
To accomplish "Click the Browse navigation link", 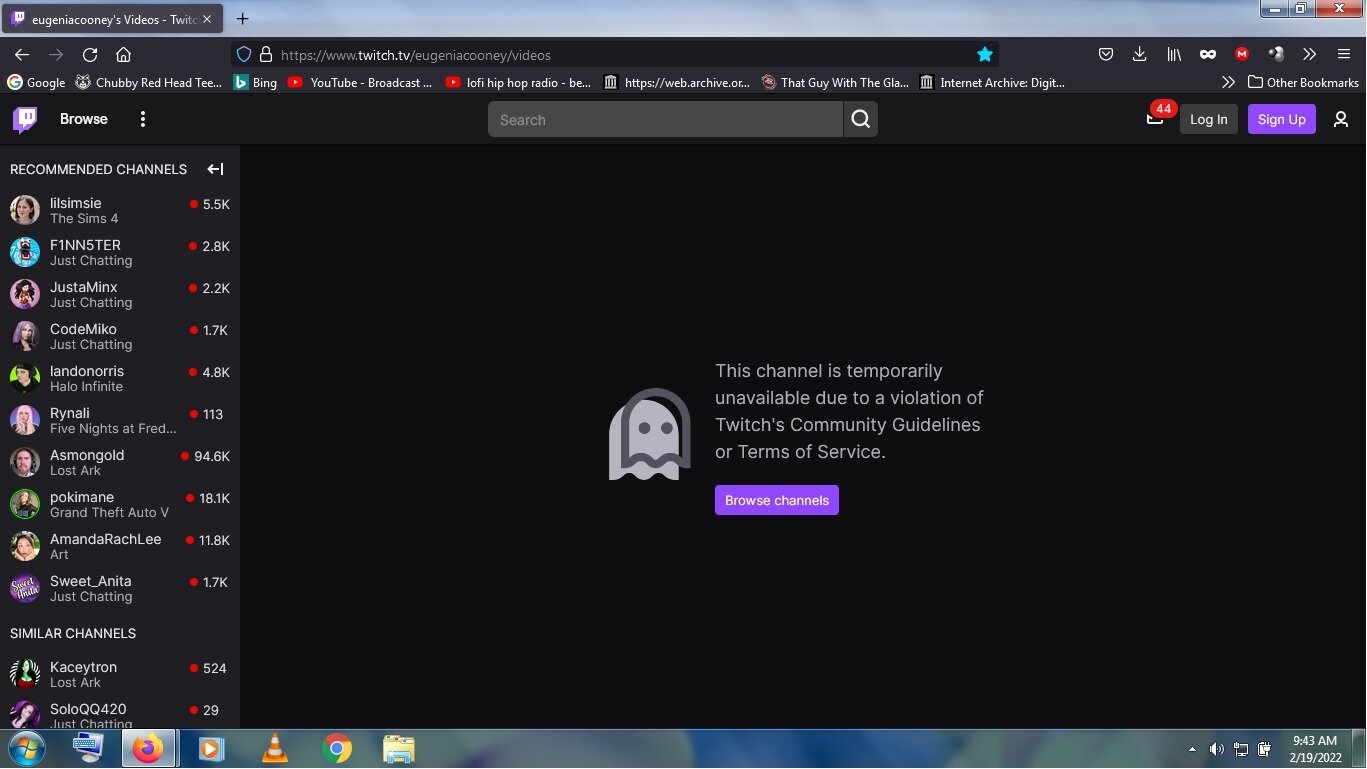I will pyautogui.click(x=83, y=119).
